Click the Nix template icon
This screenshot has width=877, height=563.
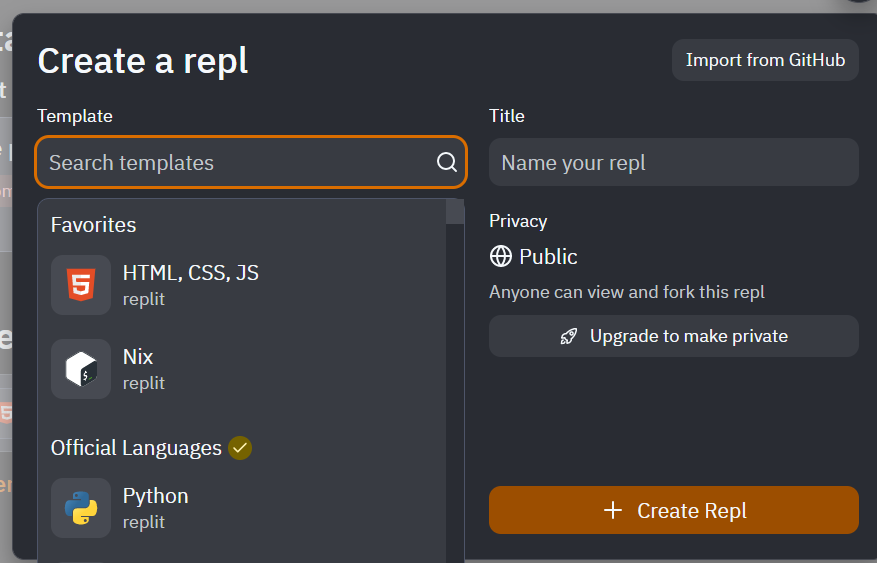pos(81,369)
